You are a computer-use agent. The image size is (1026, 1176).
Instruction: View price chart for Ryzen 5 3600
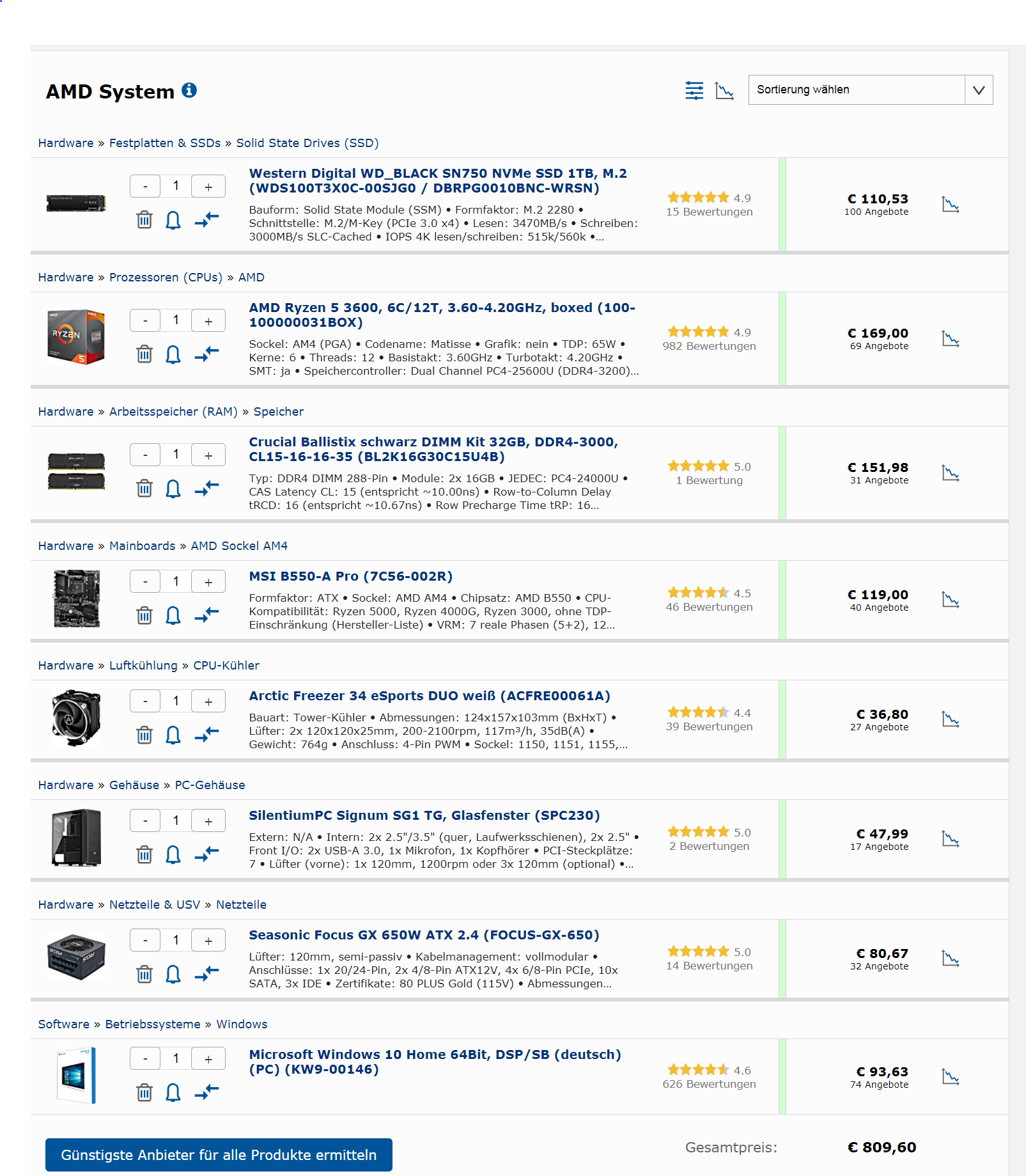pyautogui.click(x=951, y=339)
